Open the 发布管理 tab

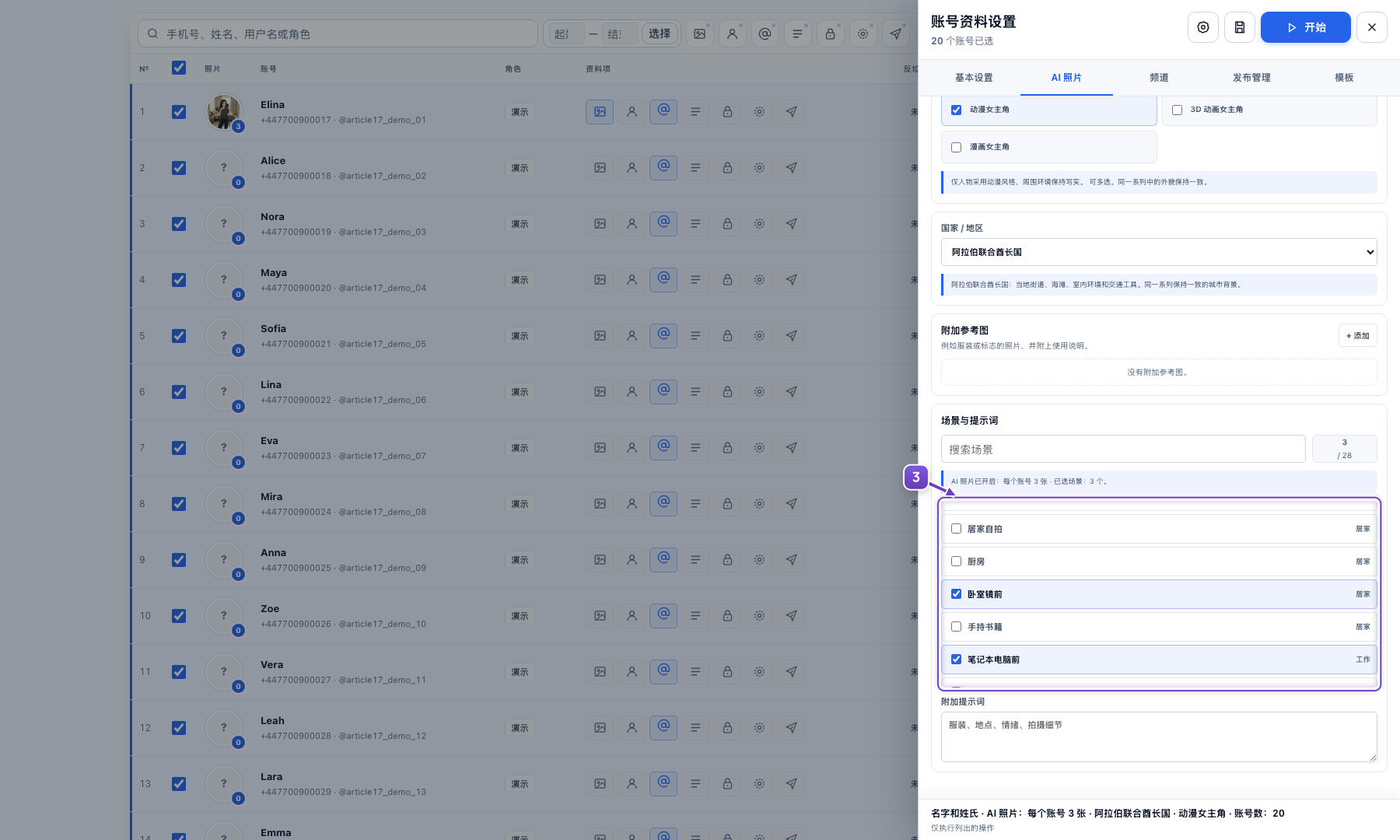click(x=1251, y=78)
